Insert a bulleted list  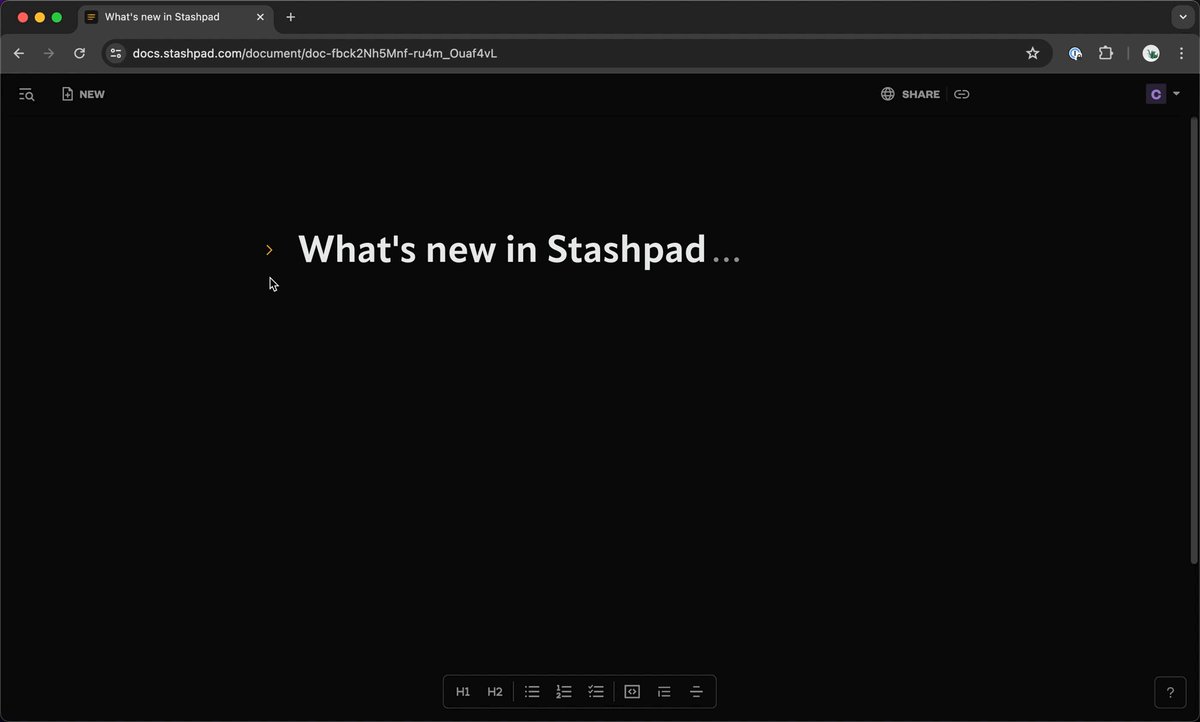[532, 691]
